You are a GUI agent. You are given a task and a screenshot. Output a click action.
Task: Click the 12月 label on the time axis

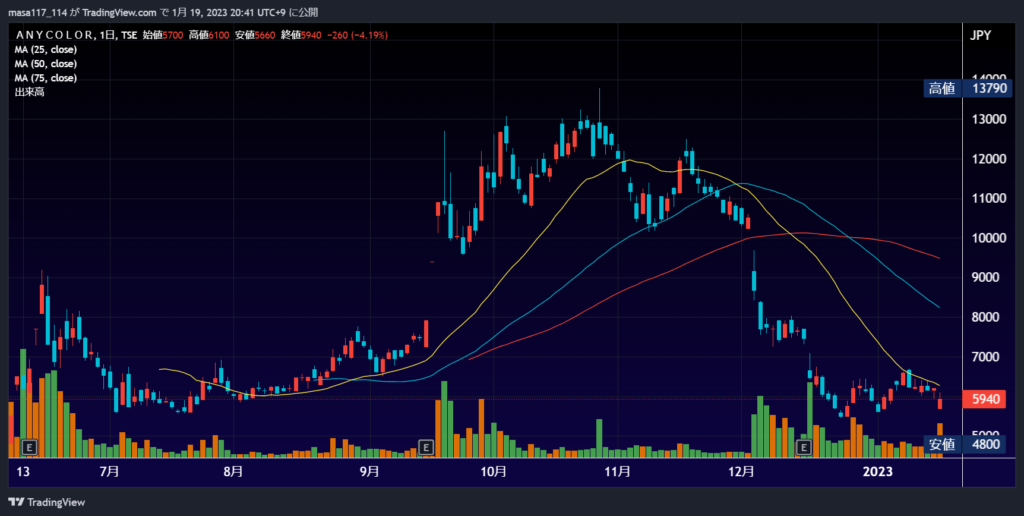coord(741,472)
